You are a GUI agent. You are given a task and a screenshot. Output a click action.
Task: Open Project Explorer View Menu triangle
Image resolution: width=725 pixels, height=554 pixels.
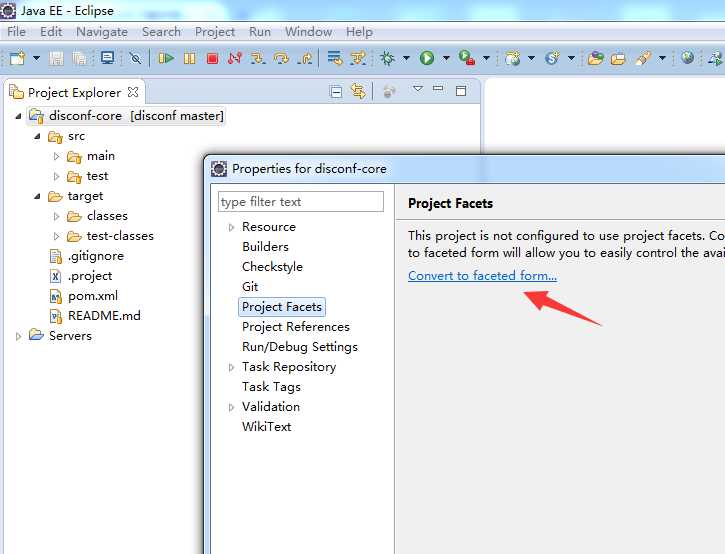click(418, 88)
